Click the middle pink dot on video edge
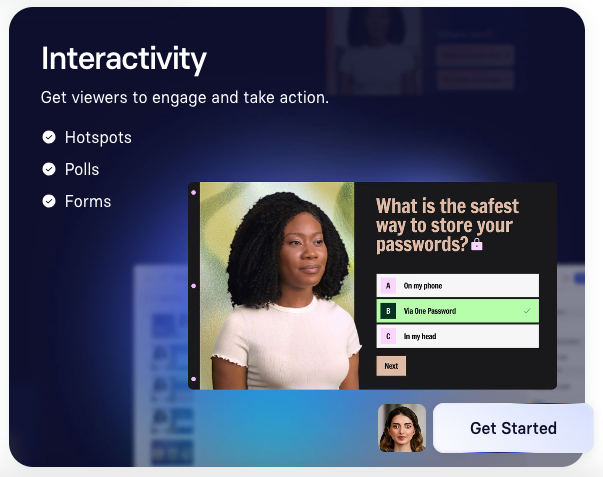603x477 pixels. click(194, 286)
